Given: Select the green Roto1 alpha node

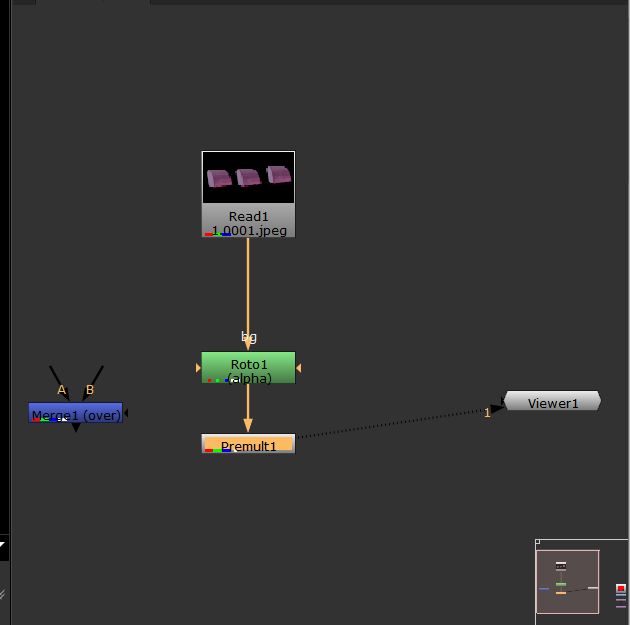Looking at the screenshot, I should point(248,368).
